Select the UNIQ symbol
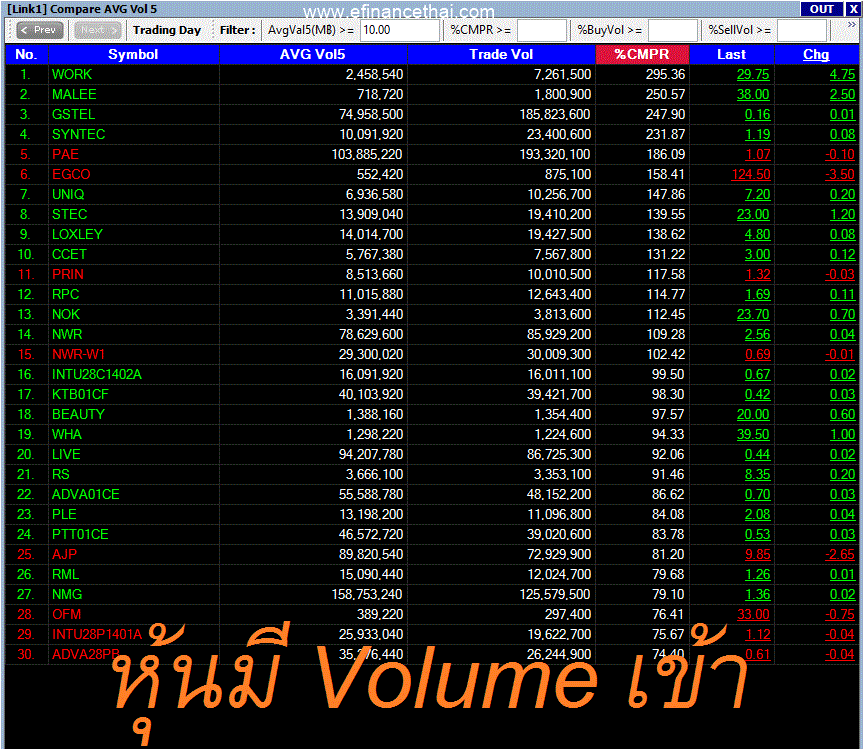The height and width of the screenshot is (749, 863). pyautogui.click(x=68, y=194)
